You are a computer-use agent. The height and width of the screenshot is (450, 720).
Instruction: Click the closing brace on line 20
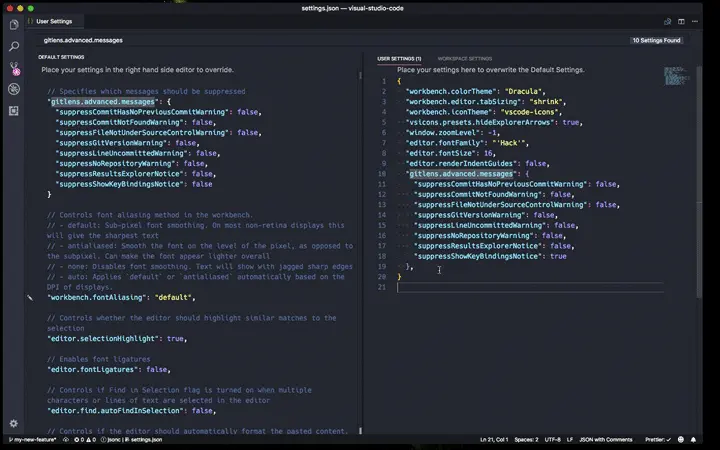[x=399, y=277]
